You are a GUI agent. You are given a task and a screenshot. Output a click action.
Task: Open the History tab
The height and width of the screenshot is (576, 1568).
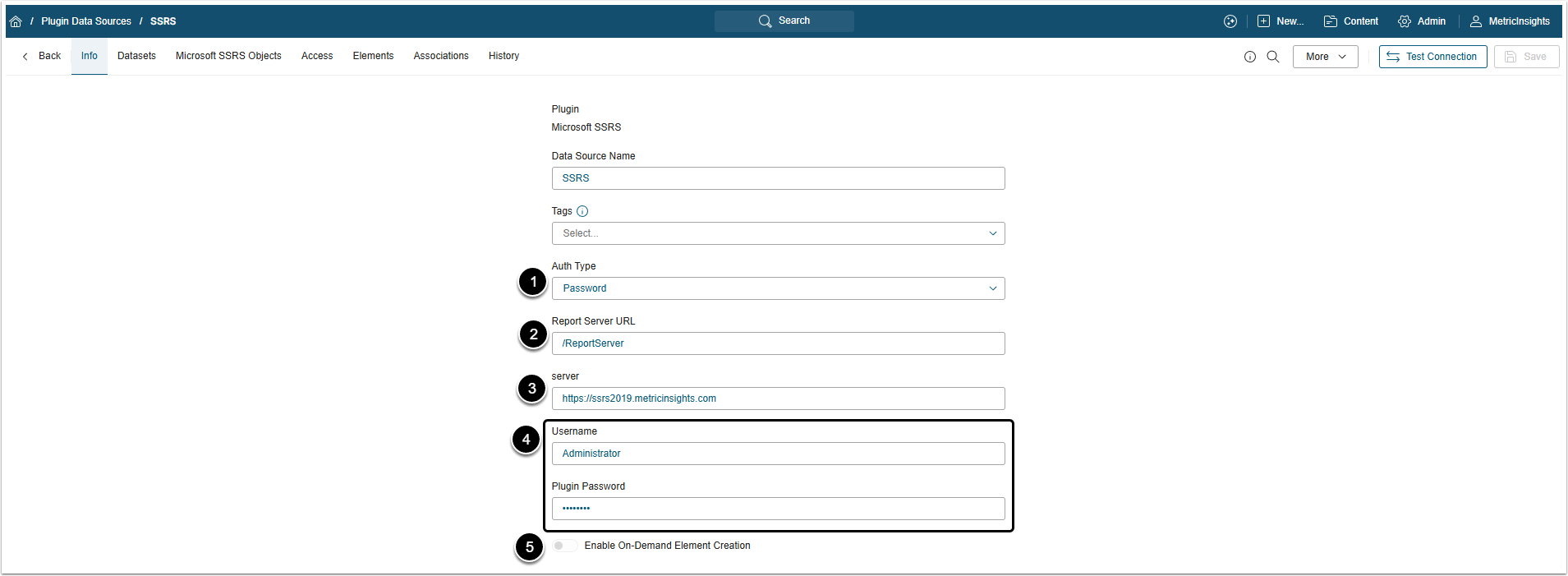click(504, 56)
